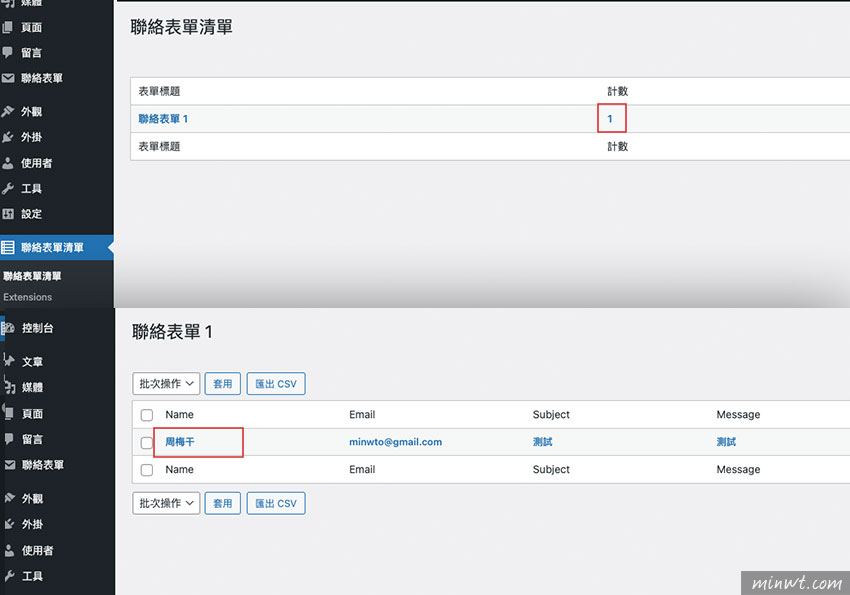The image size is (850, 595).
Task: Open the 周梅干 entry name link
Action: click(180, 442)
